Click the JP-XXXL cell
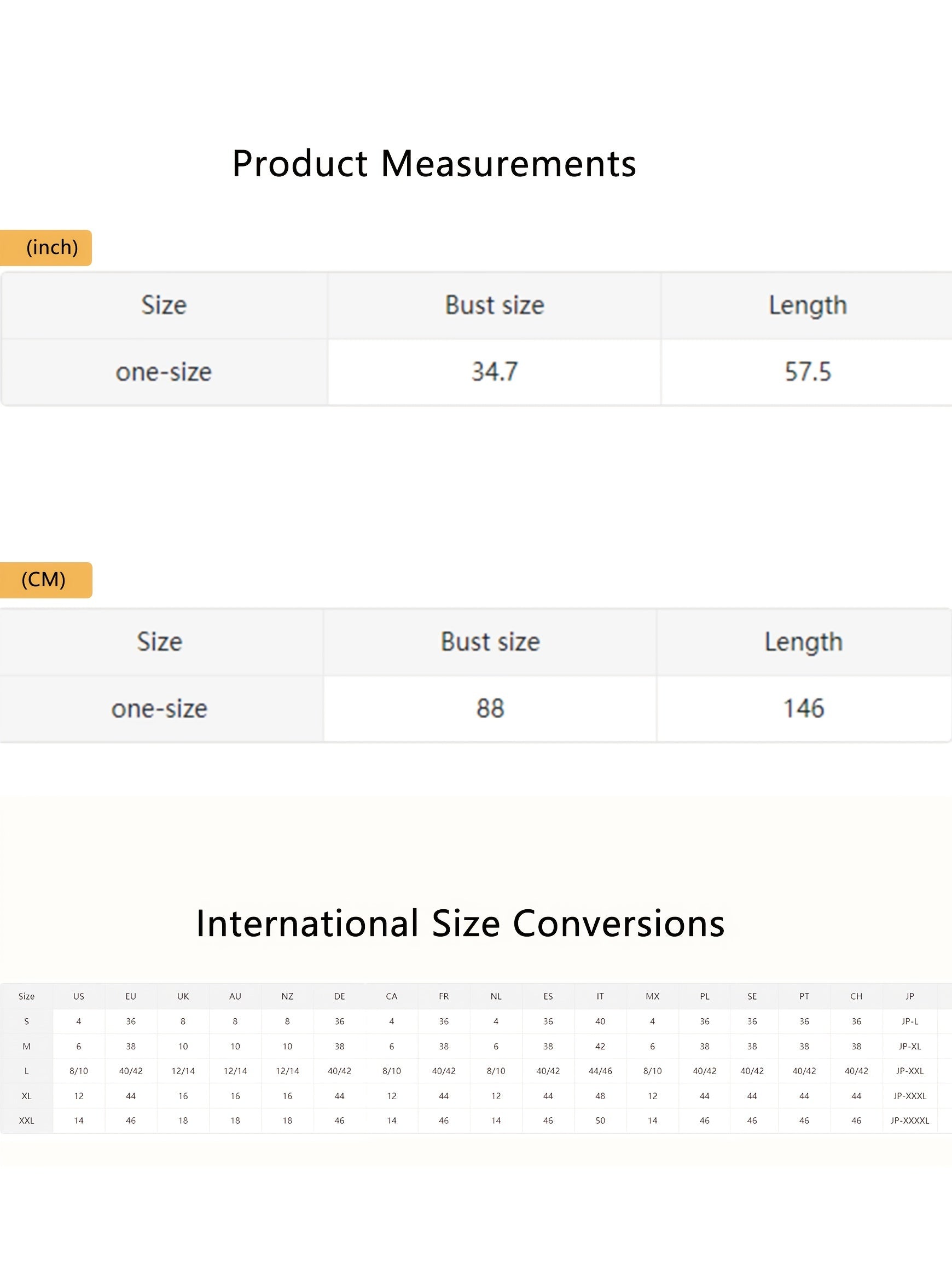The image size is (952, 1270). click(x=909, y=1096)
